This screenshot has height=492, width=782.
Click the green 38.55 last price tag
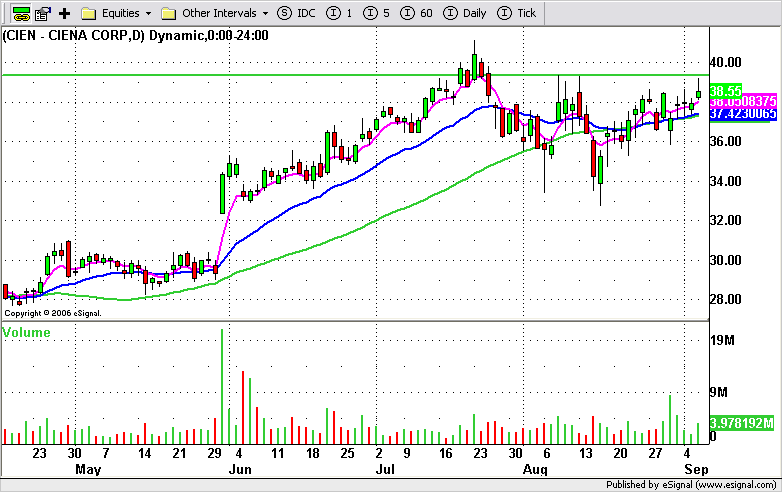726,91
